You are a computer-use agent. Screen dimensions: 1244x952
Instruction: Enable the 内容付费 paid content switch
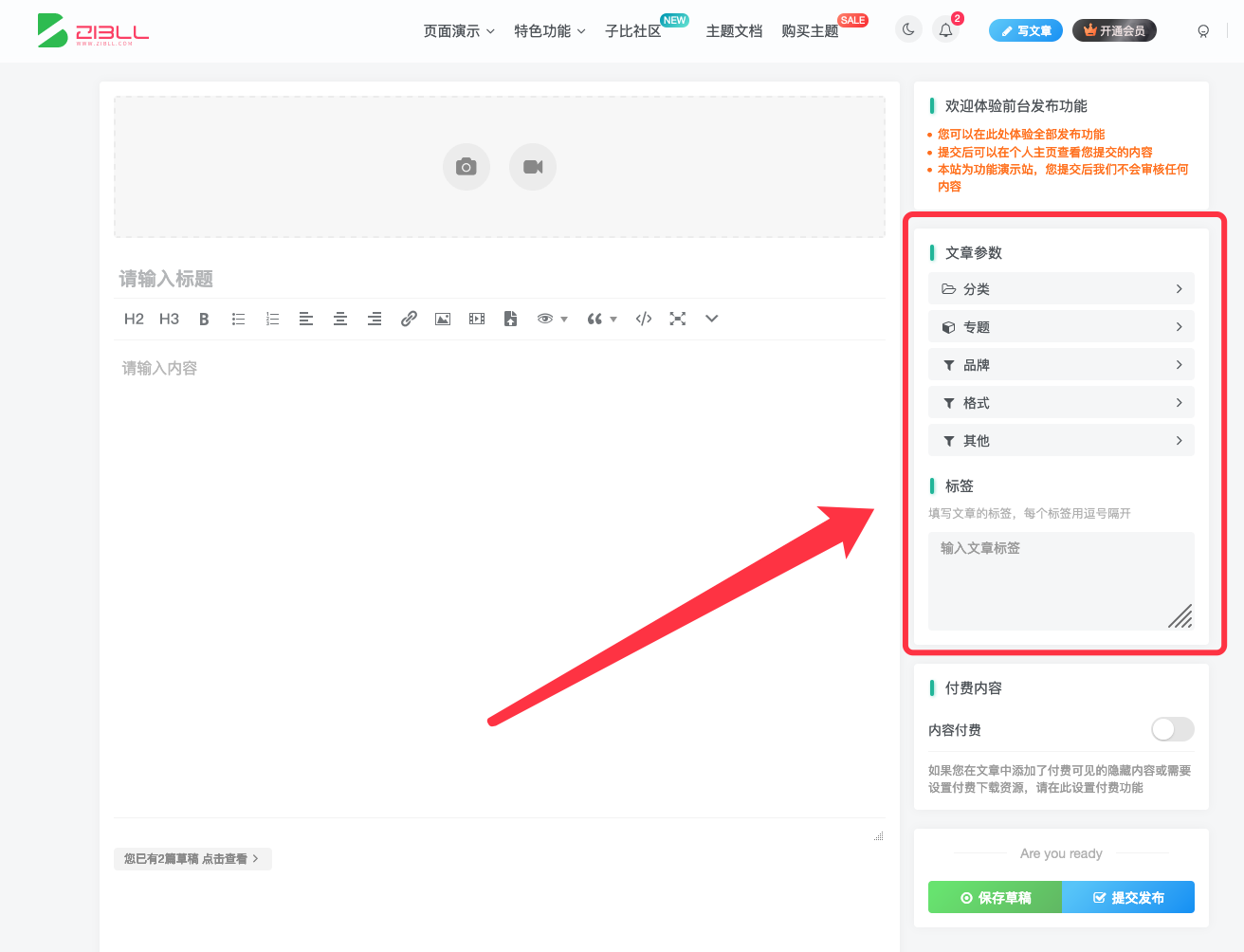(1172, 729)
